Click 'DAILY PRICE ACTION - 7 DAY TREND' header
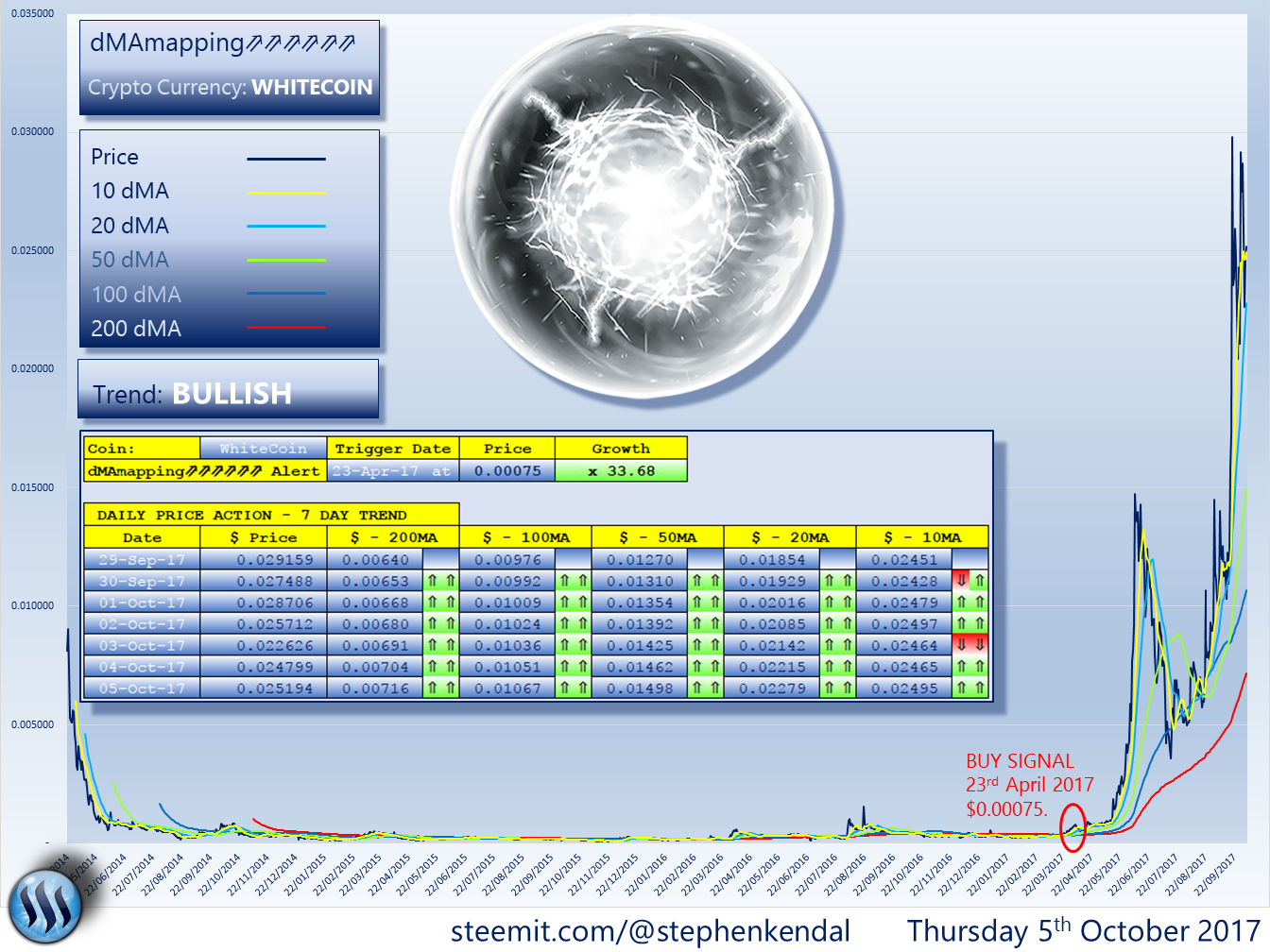Screen dimensions: 1270x952 pos(272,515)
